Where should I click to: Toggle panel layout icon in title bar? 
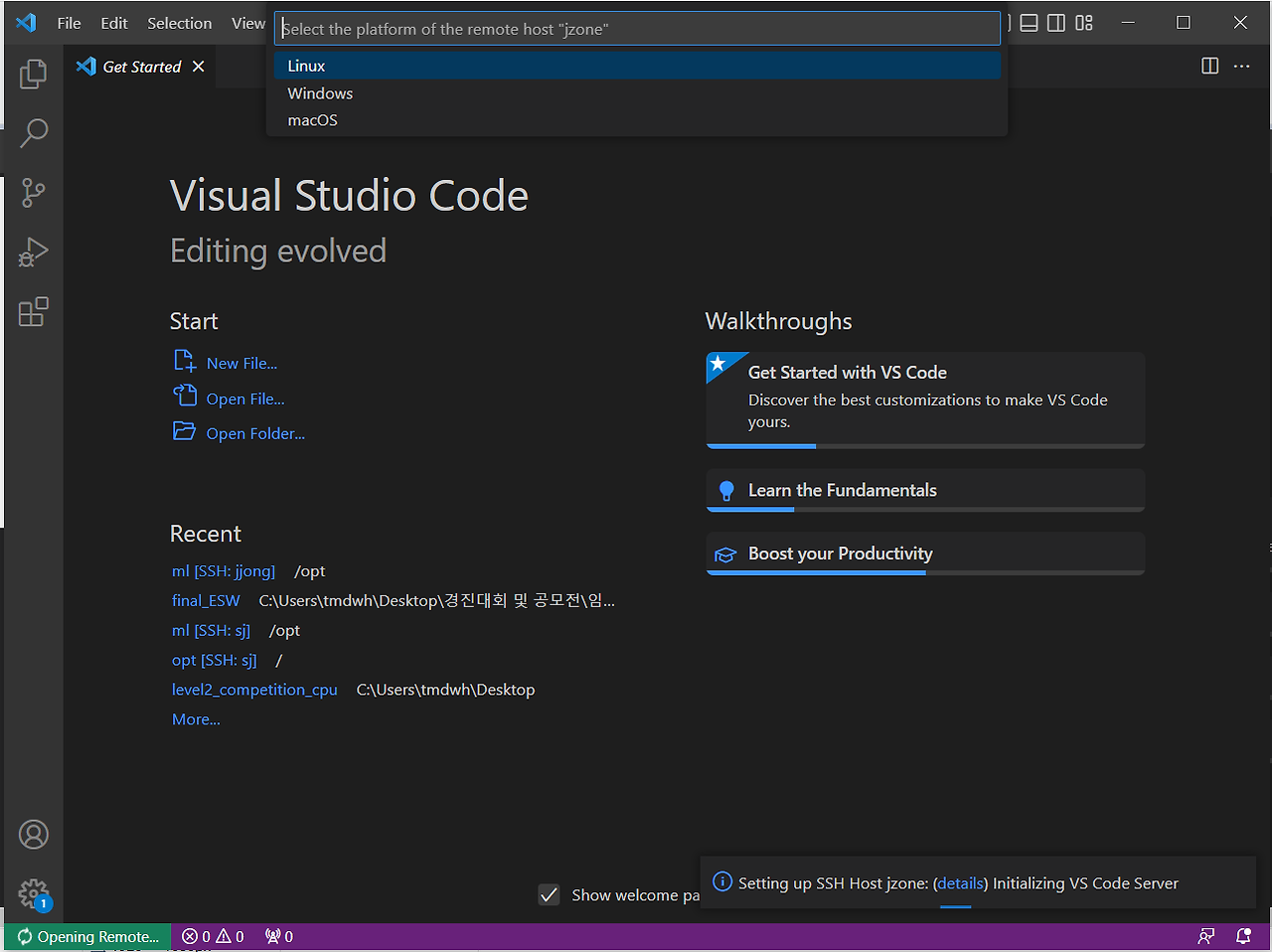pyautogui.click(x=1030, y=23)
